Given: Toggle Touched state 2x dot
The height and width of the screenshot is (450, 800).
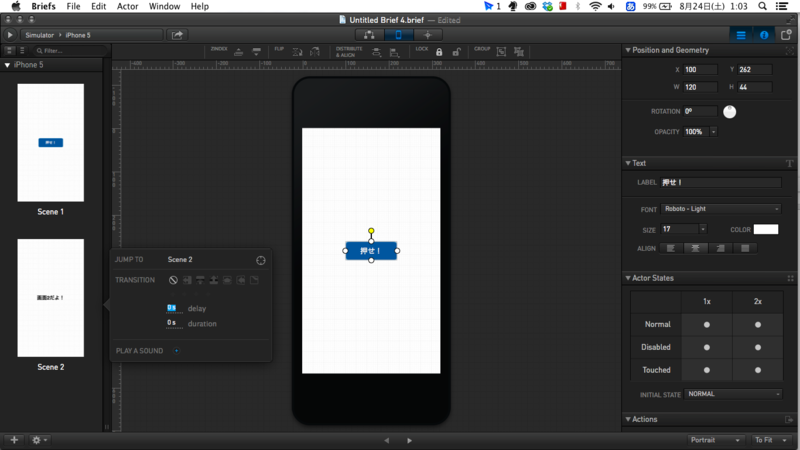Looking at the screenshot, I should 758,370.
